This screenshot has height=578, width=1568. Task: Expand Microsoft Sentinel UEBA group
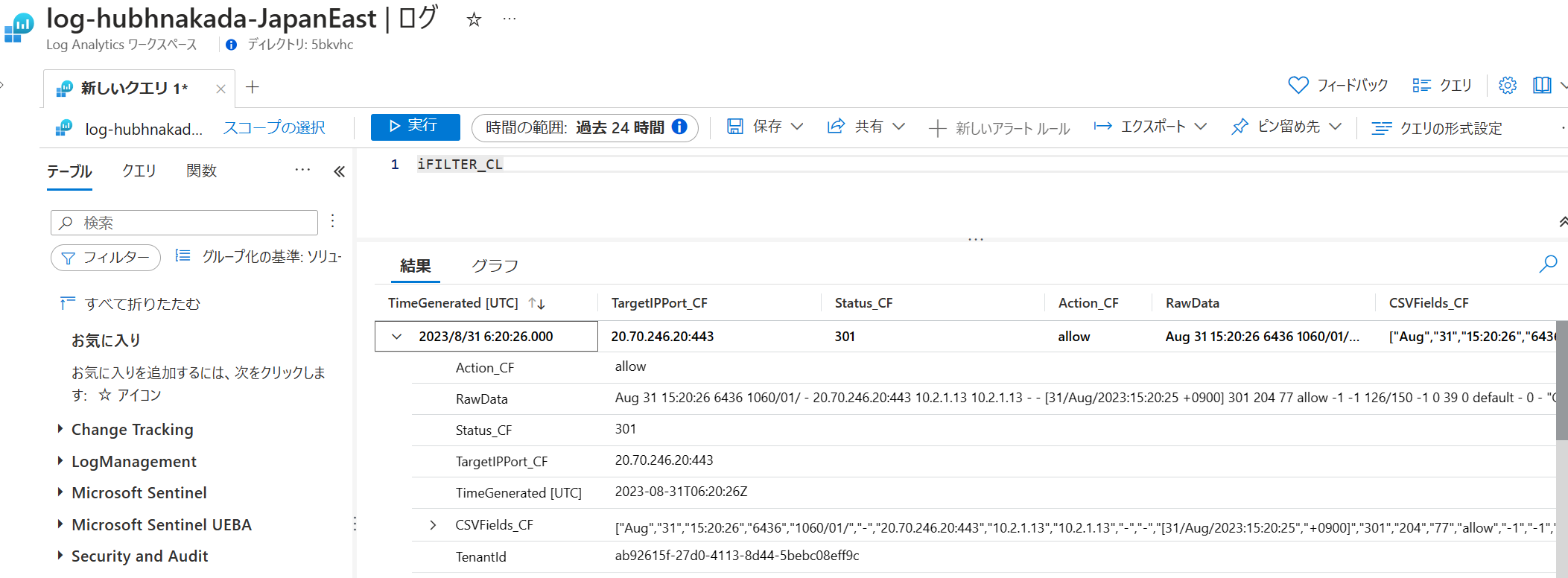pyautogui.click(x=60, y=524)
